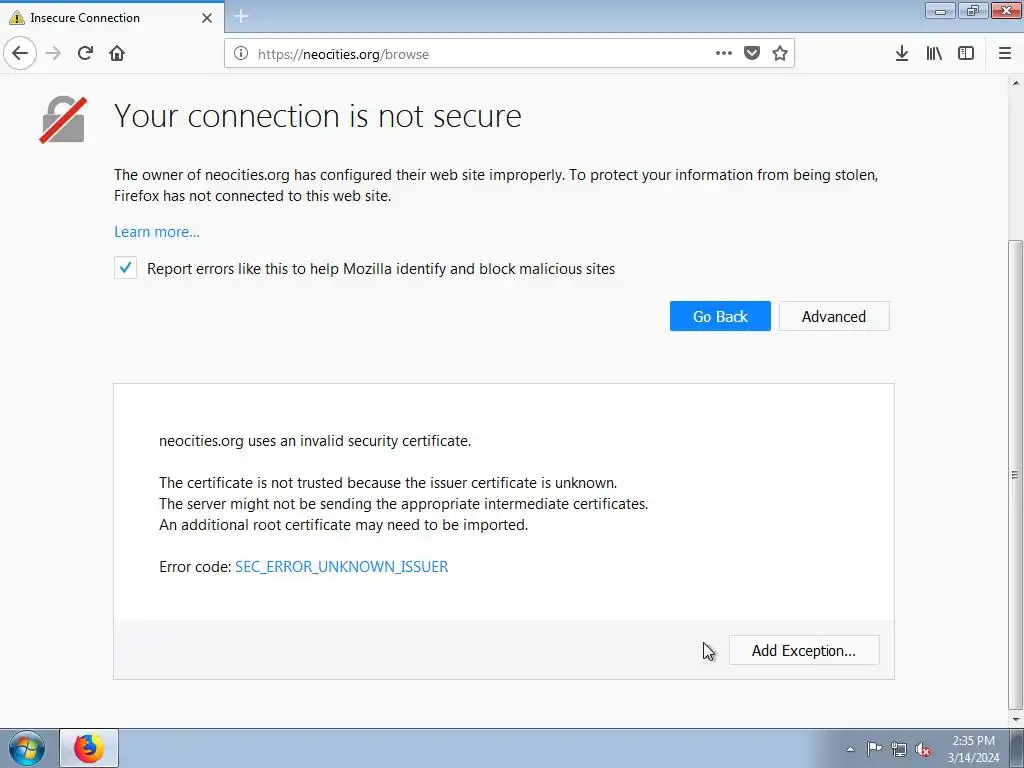Image resolution: width=1024 pixels, height=768 pixels.
Task: Open the clock showing 2:35 PM
Action: tap(973, 749)
